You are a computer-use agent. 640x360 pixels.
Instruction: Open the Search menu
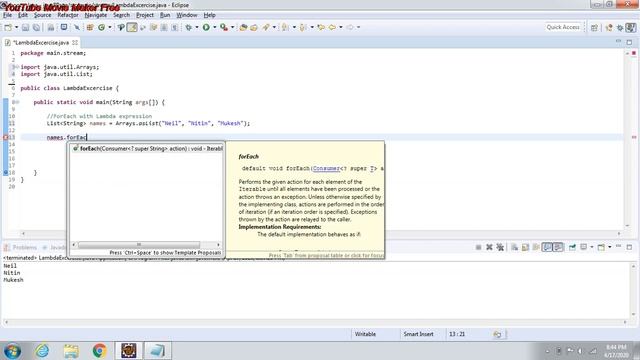(x=121, y=15)
